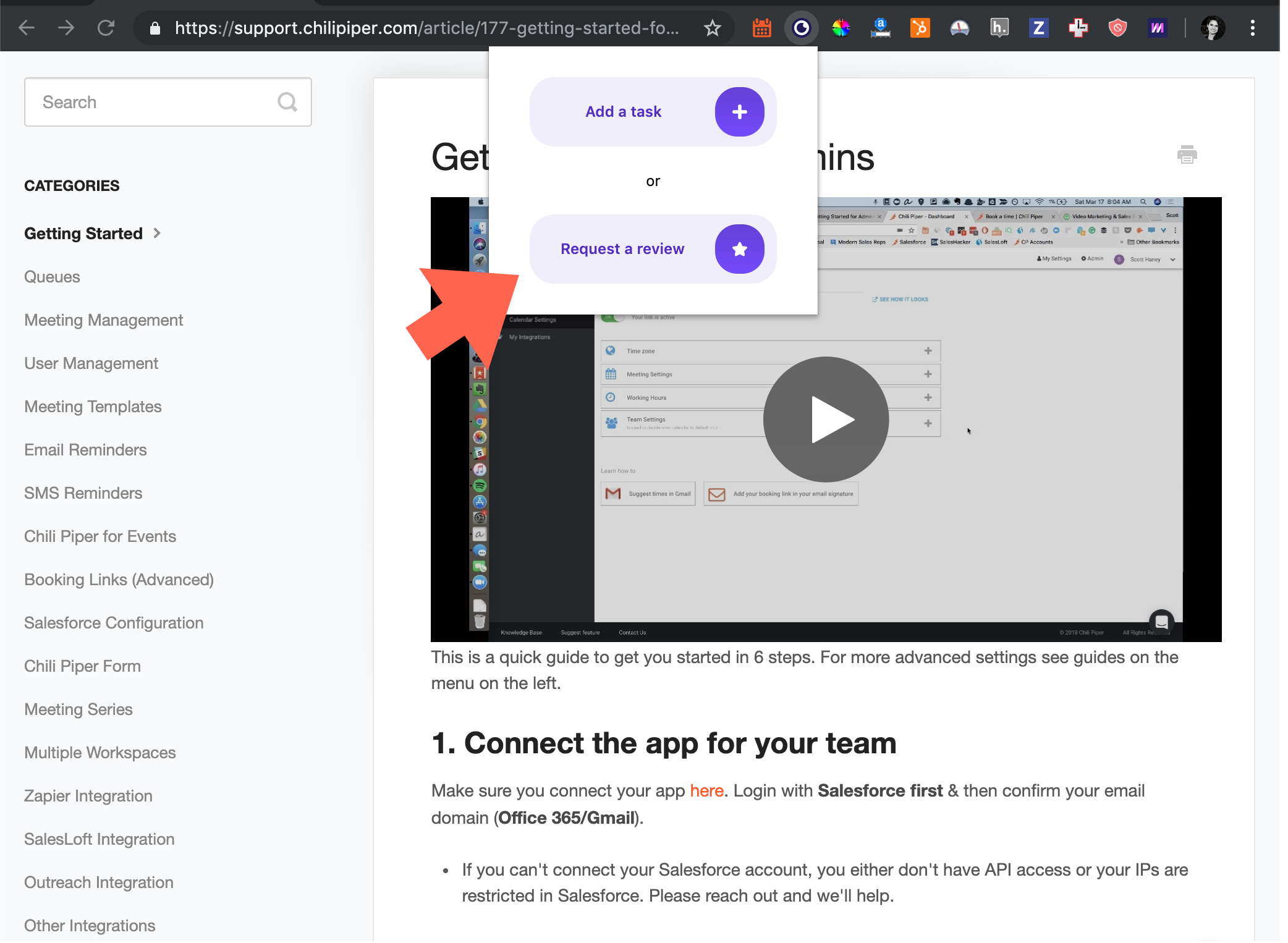Screen dimensions: 1288x943
Task: Open the Salesforce Configuration category
Action: (114, 623)
